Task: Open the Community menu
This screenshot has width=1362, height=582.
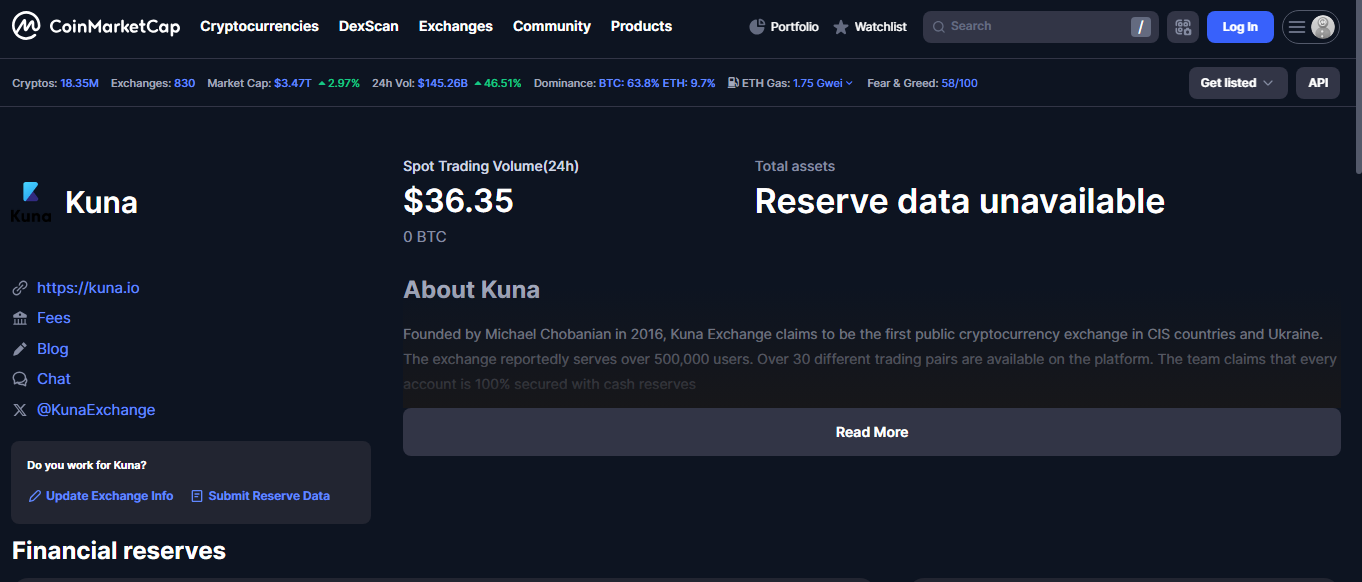Action: click(552, 26)
